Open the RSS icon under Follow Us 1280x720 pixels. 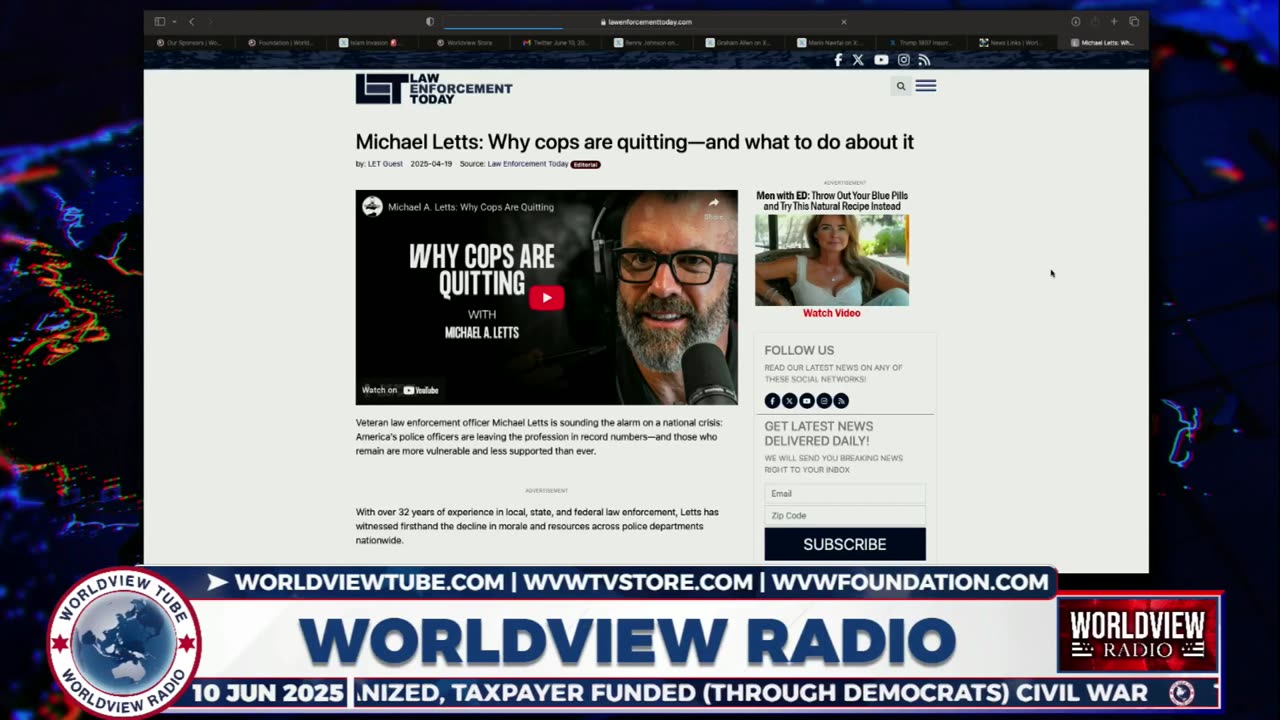click(x=841, y=401)
